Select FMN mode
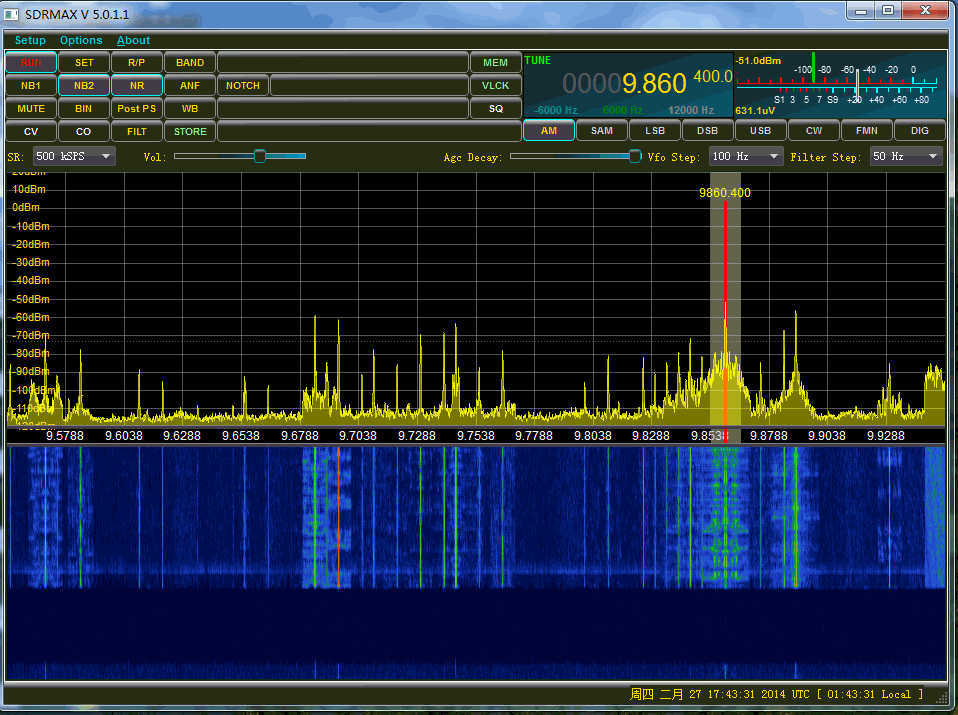Viewport: 958px width, 715px height. [867, 130]
